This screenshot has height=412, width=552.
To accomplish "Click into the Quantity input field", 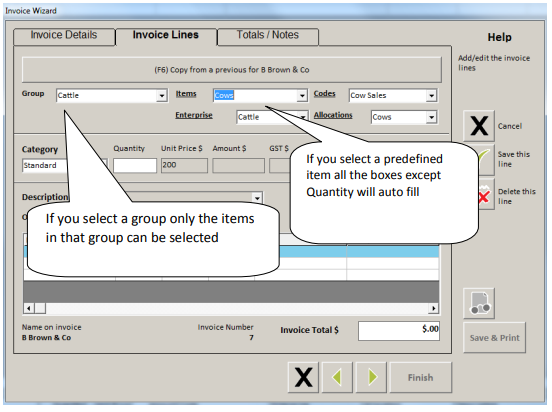I will pyautogui.click(x=135, y=166).
